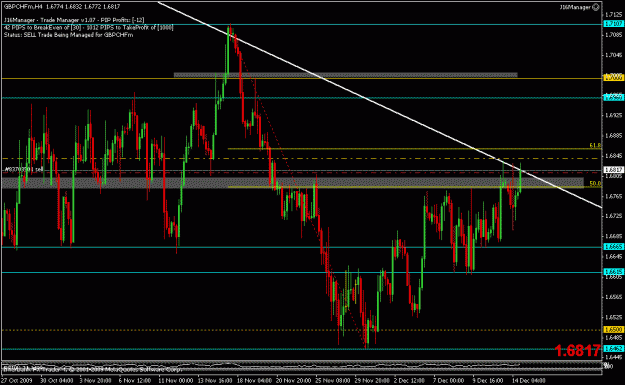The height and width of the screenshot is (385, 625).
Task: Select the upper grey rectangle zone
Action: coord(346,75)
